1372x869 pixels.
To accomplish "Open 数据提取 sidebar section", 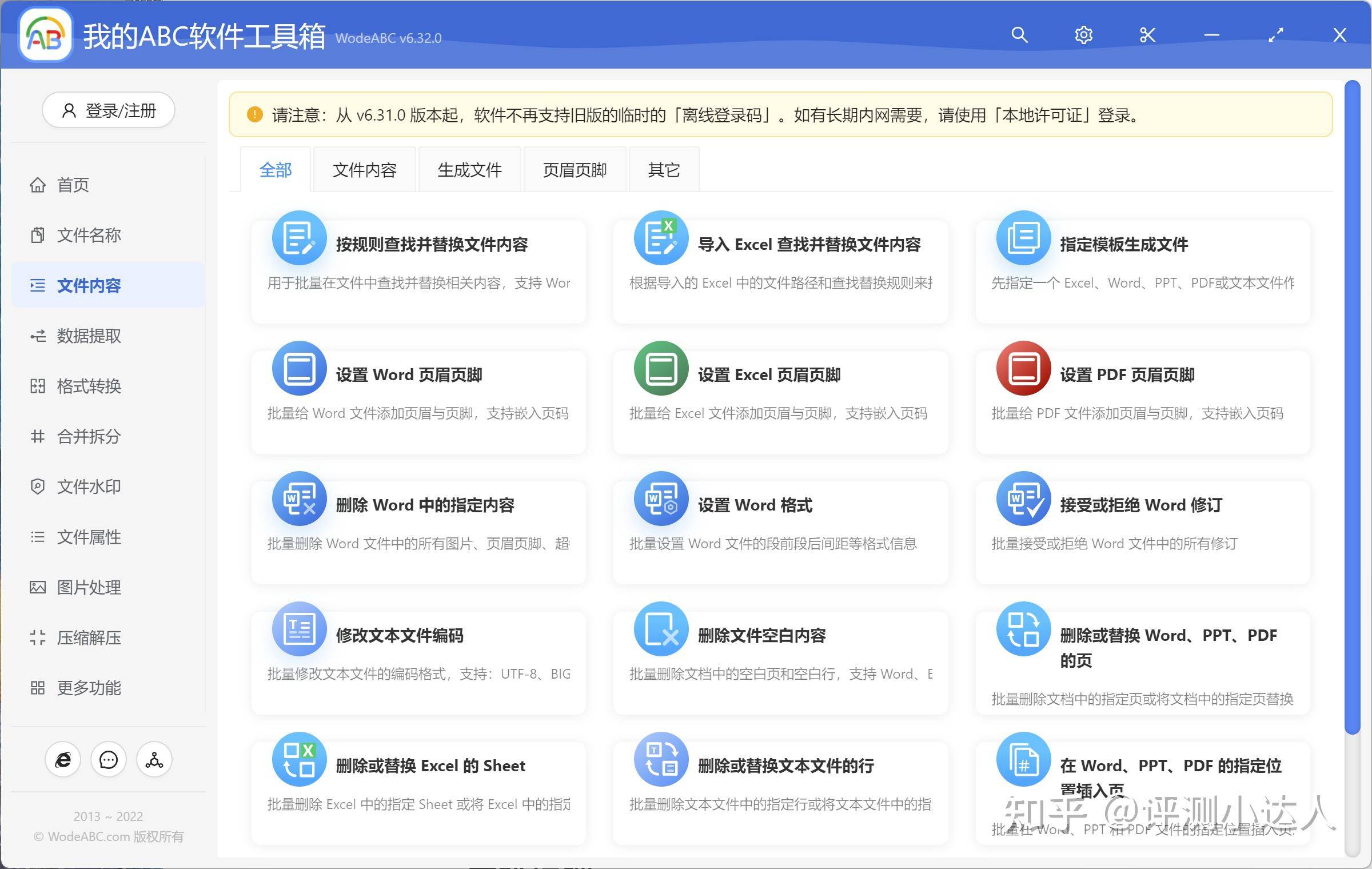I will (109, 336).
